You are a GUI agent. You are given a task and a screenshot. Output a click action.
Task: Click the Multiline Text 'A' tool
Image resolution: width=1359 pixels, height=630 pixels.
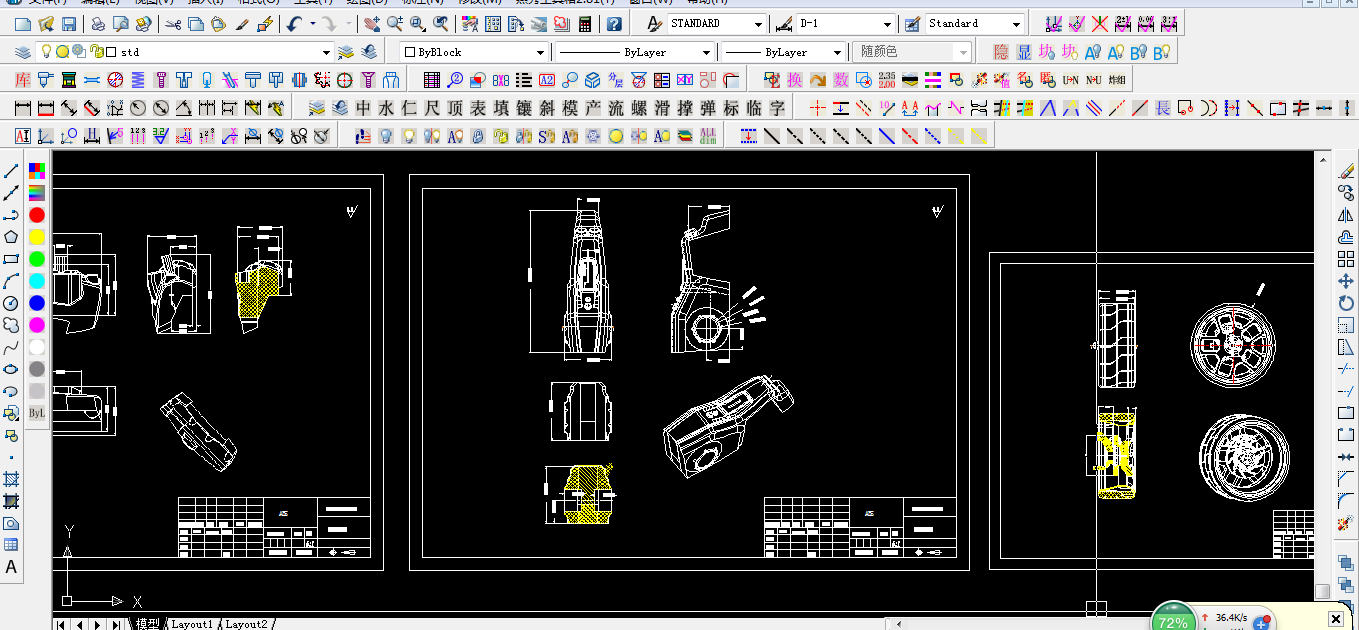pyautogui.click(x=11, y=567)
